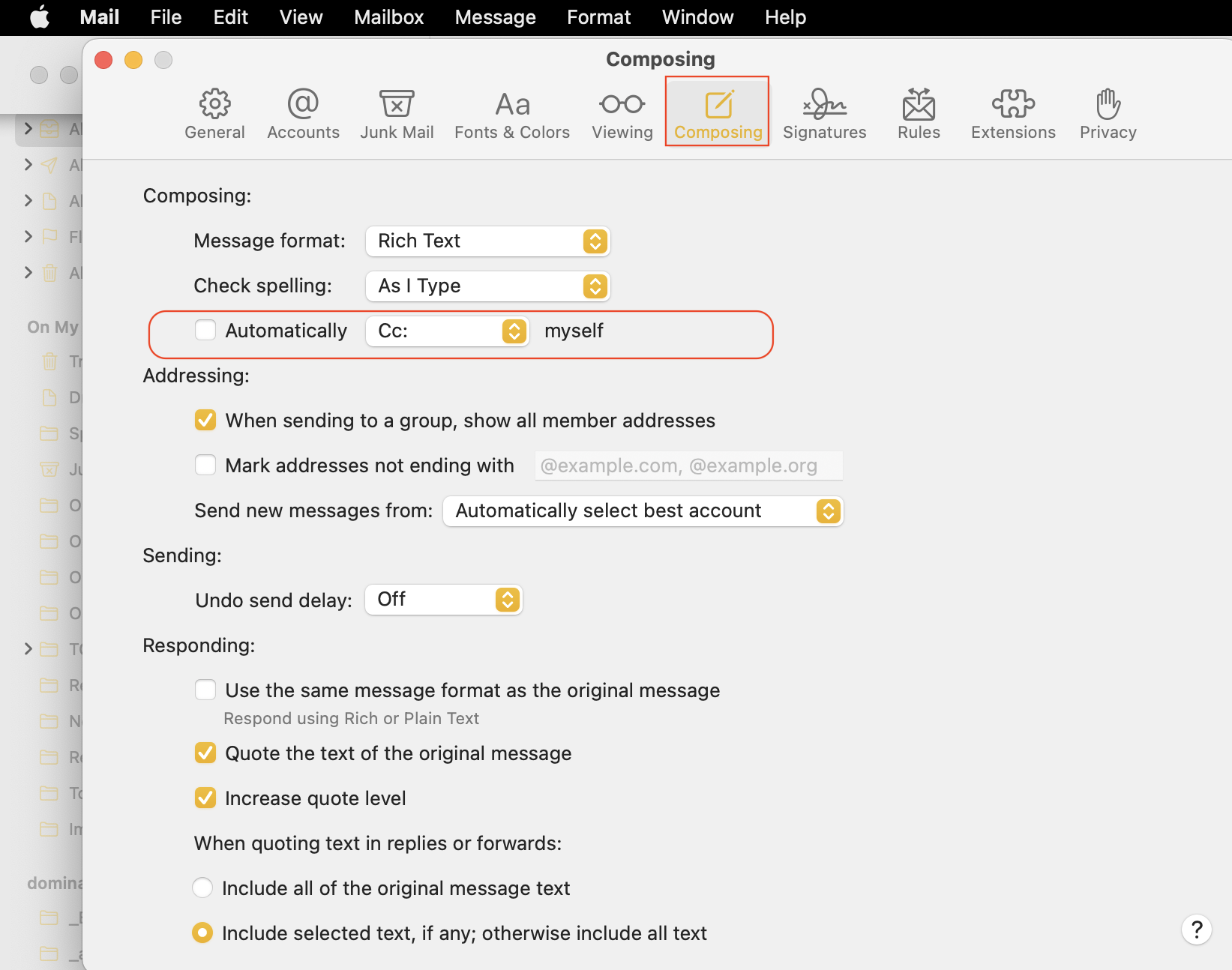Viewport: 1232px width, 970px height.
Task: Open the Window menu
Action: [x=697, y=17]
